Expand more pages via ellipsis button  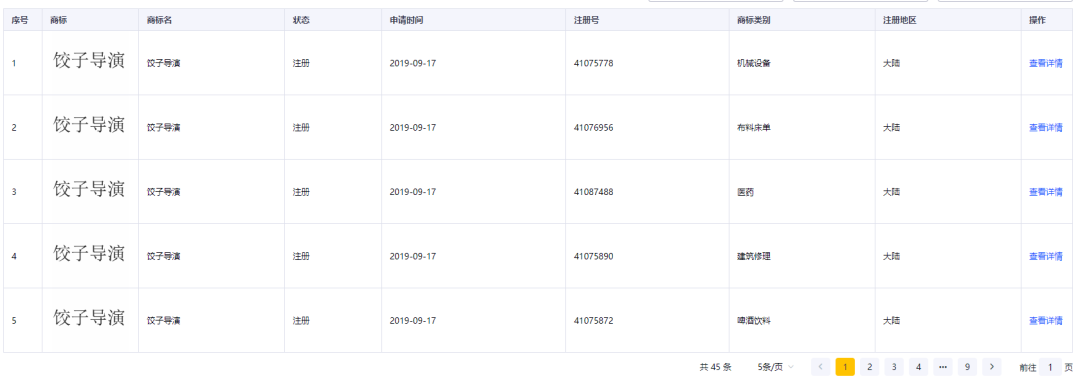943,367
